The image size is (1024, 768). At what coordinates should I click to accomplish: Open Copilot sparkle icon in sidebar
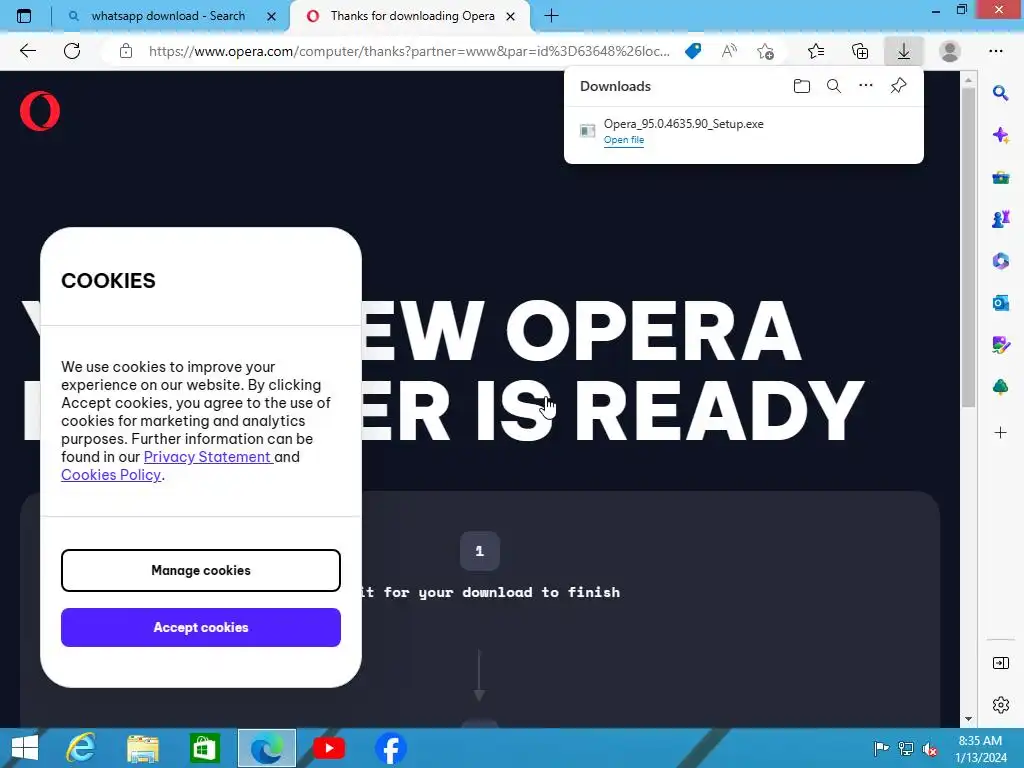pyautogui.click(x=1000, y=135)
